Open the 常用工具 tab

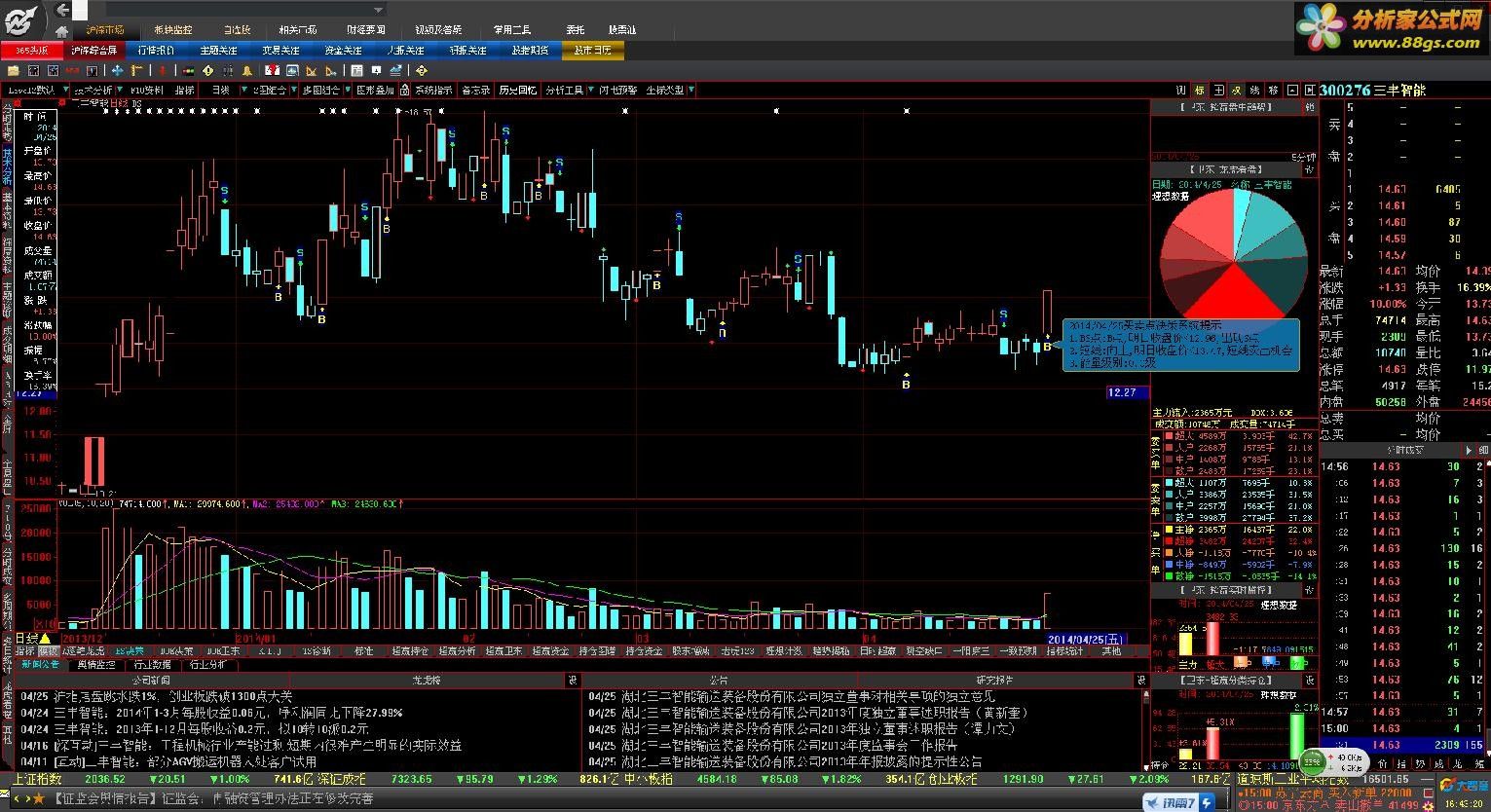[512, 30]
